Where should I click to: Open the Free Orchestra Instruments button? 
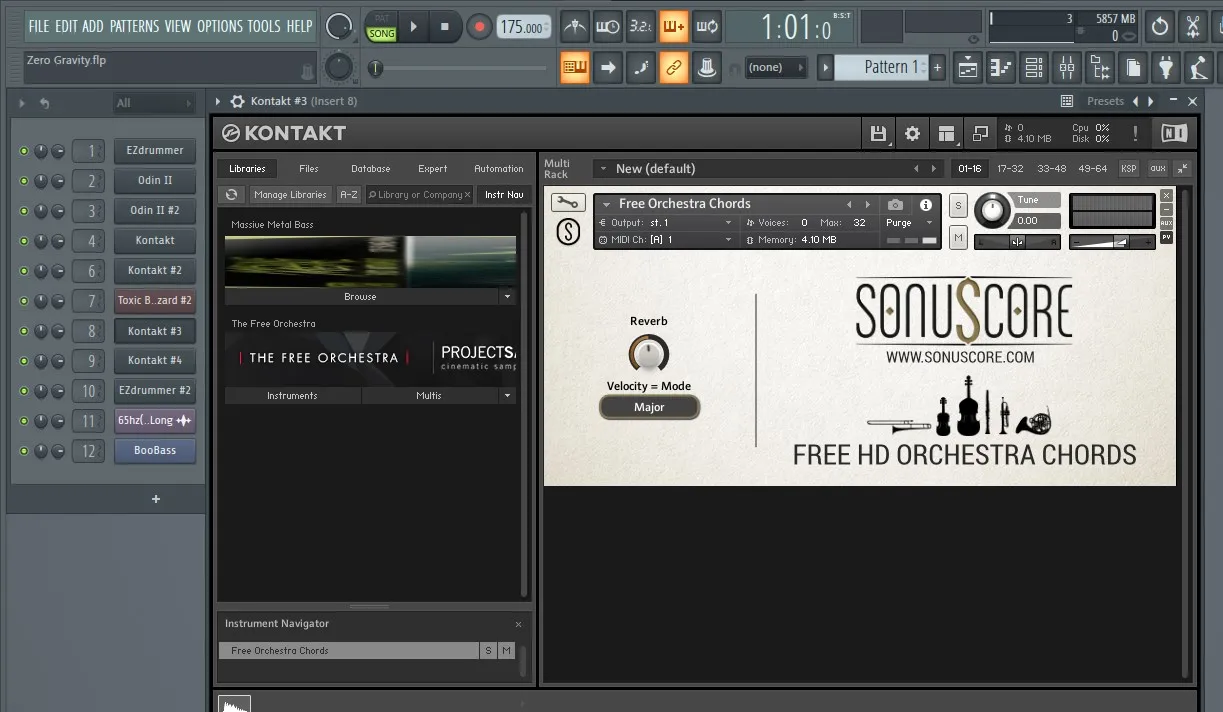pos(292,396)
